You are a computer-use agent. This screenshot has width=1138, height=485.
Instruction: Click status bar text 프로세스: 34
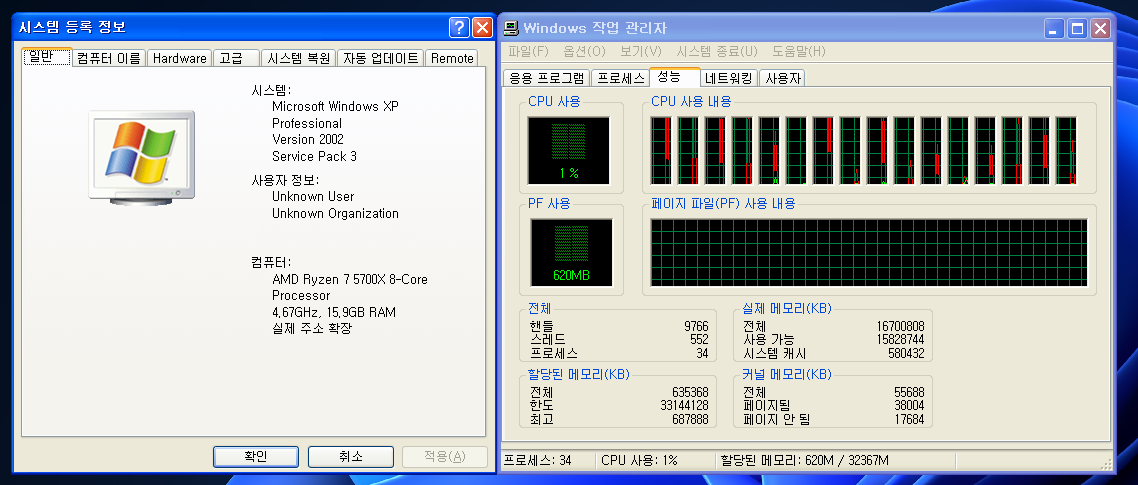click(539, 460)
